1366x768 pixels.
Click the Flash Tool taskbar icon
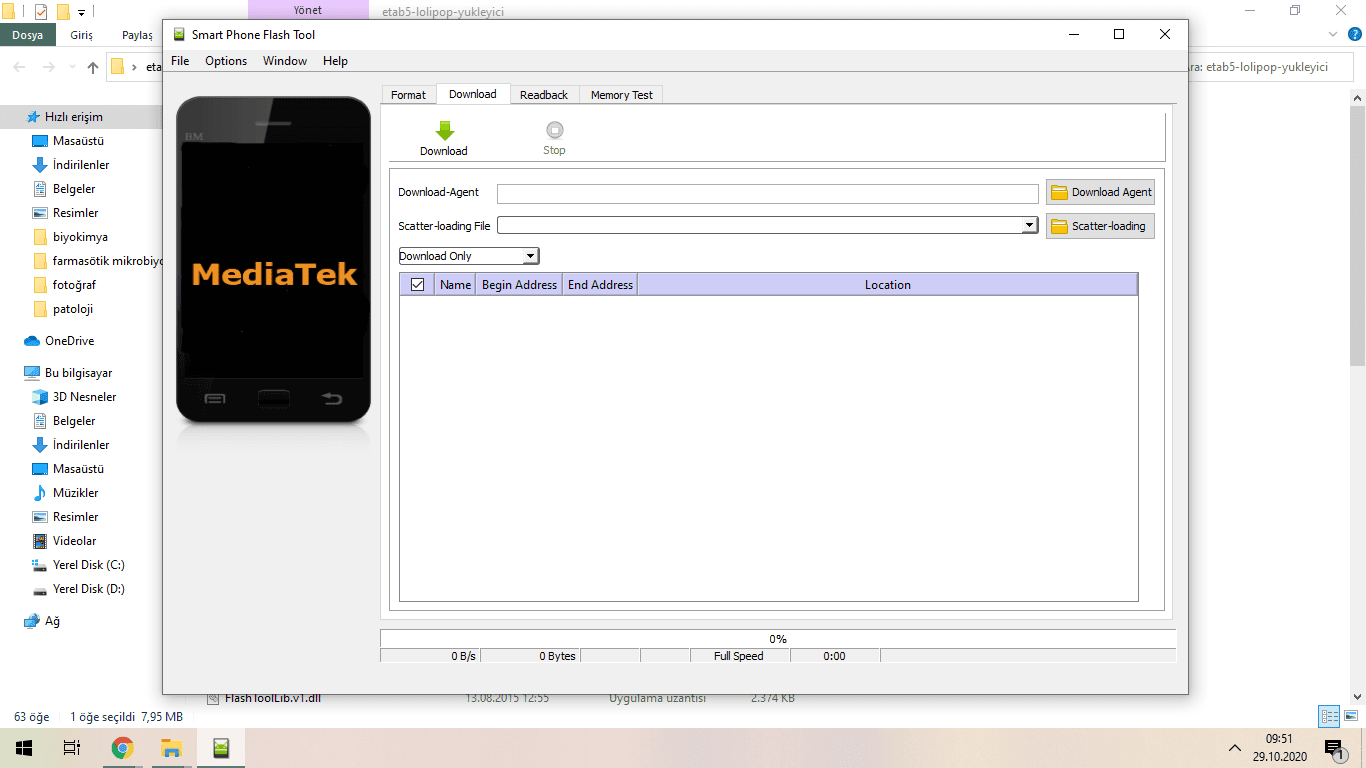click(x=221, y=748)
